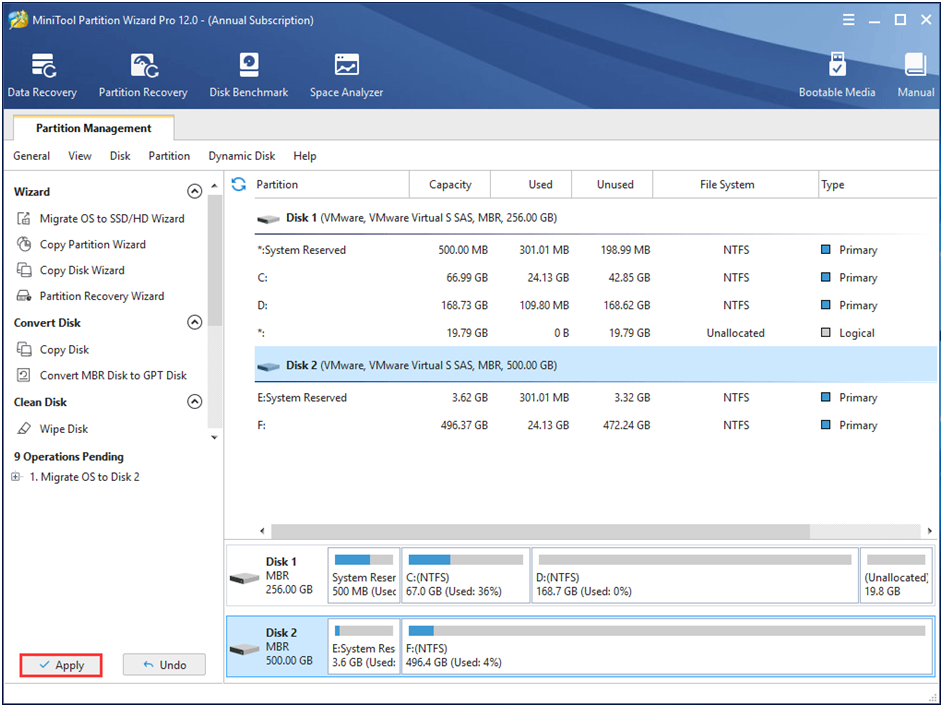This screenshot has height=707, width=943.
Task: Click the Apply button
Action: [61, 665]
